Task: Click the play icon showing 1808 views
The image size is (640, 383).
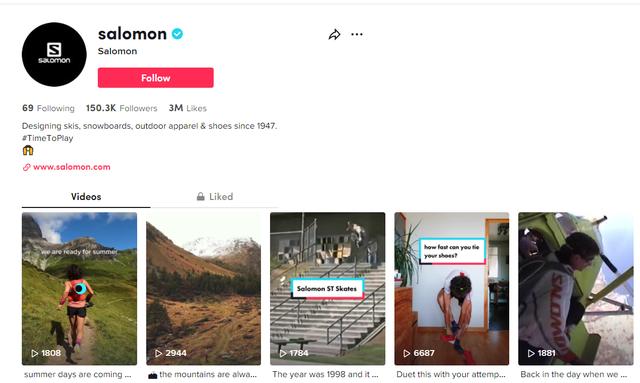Action: (35, 353)
